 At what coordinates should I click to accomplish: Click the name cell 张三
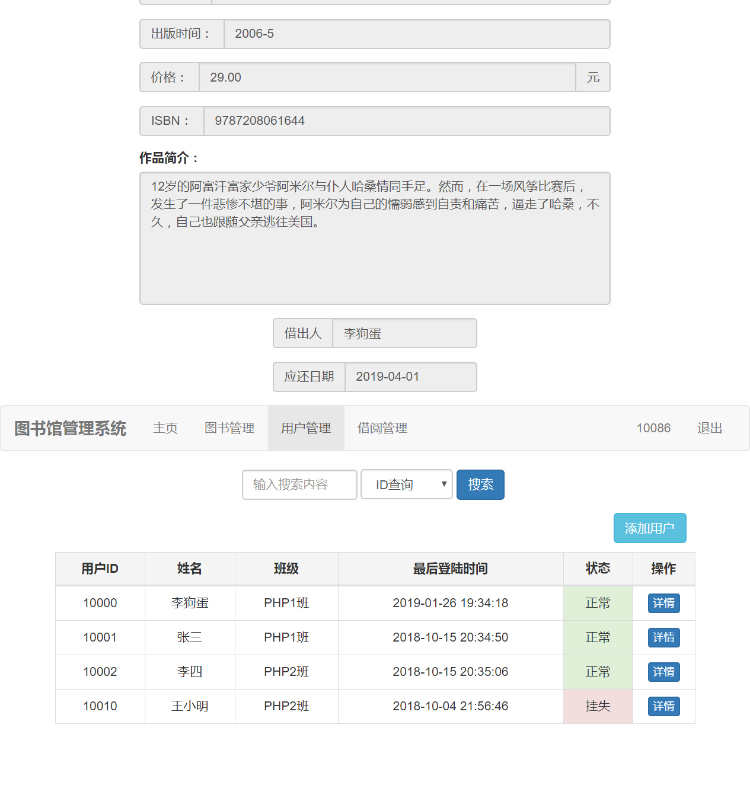pos(190,637)
